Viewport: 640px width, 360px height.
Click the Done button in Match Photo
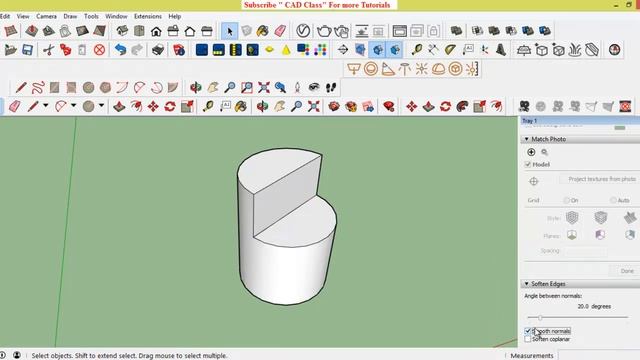point(627,271)
